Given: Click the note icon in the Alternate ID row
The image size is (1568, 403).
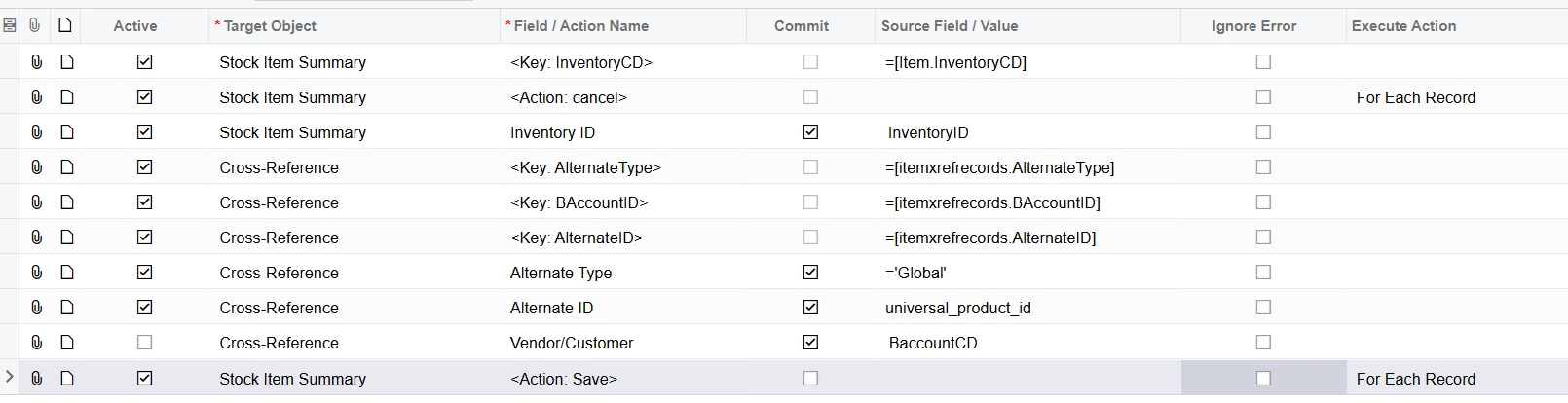Looking at the screenshot, I should point(67,308).
